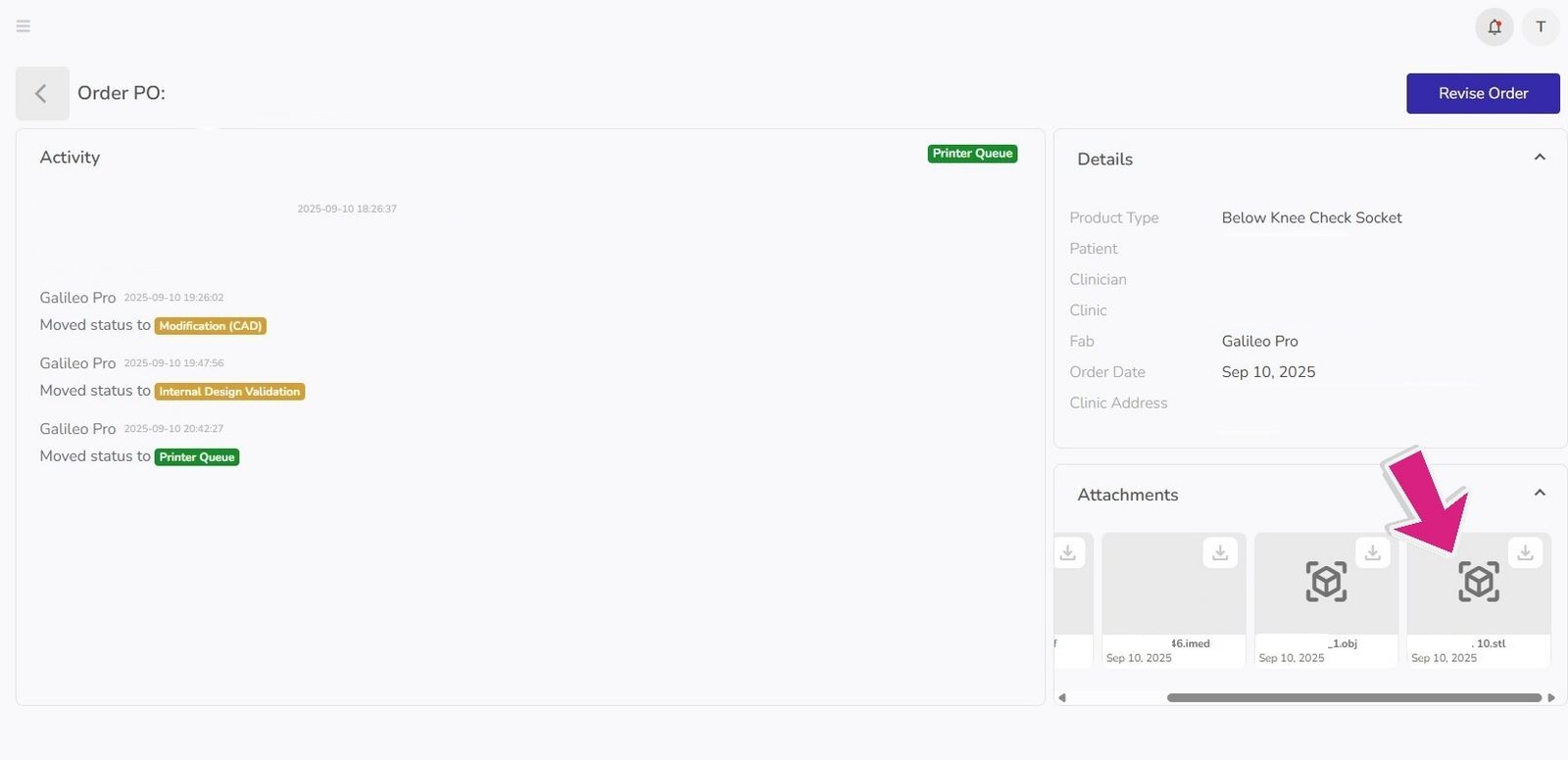Download the partially hidden leftmost attachment
The height and width of the screenshot is (760, 1568).
point(1068,553)
